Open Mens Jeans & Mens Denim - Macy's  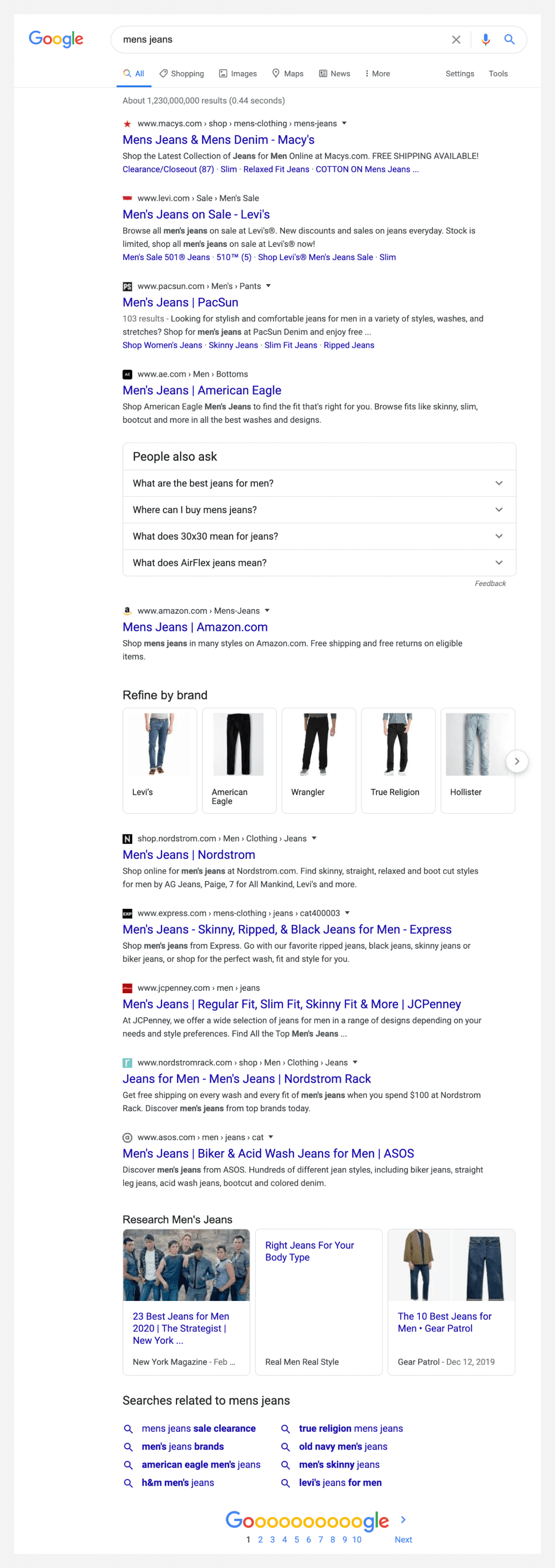point(218,139)
